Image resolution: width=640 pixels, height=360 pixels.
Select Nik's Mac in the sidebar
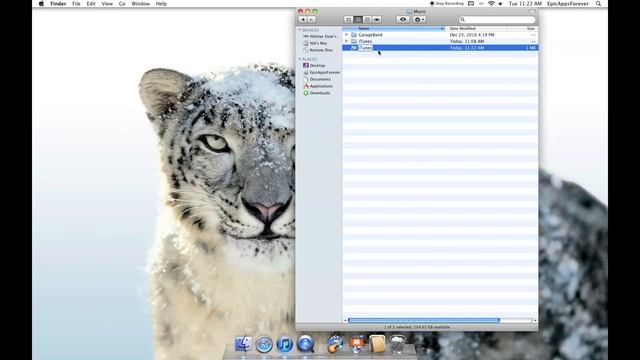(315, 43)
